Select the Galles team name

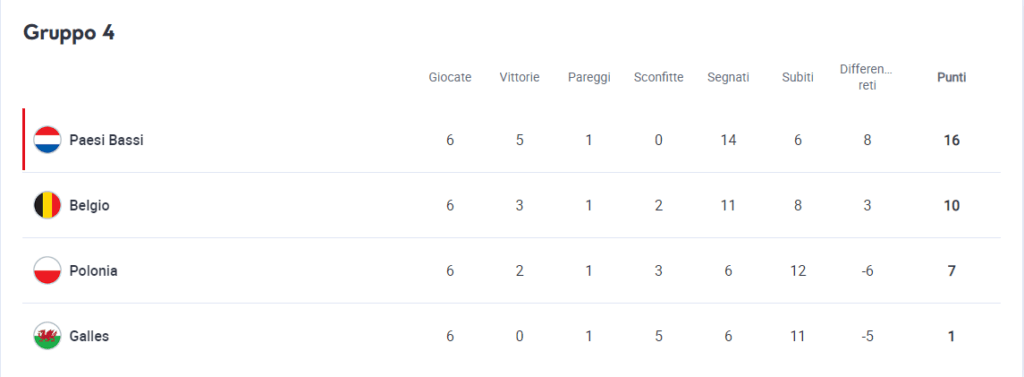click(x=89, y=336)
